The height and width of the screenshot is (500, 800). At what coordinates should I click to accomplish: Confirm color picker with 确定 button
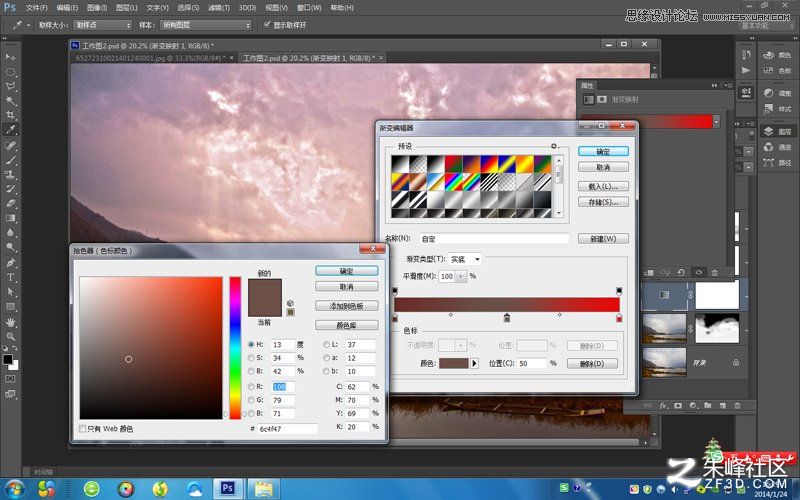point(346,271)
